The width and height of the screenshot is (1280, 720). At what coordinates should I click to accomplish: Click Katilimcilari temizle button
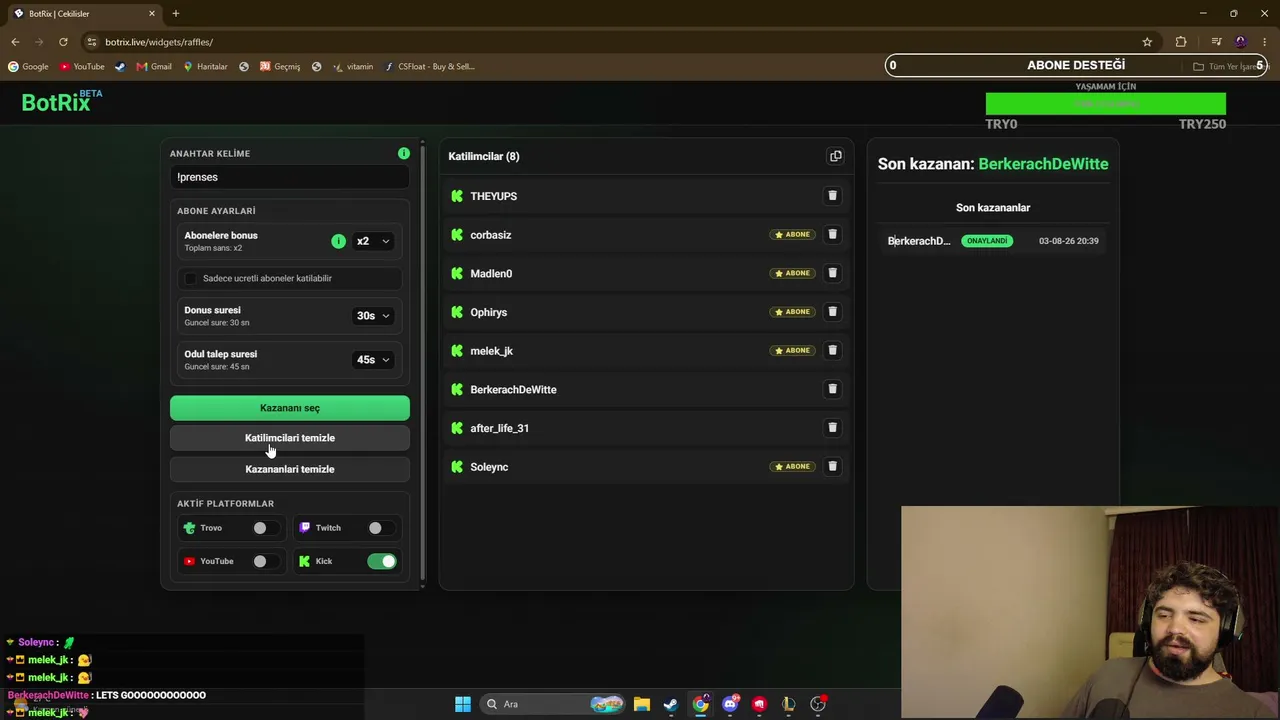[x=290, y=438]
